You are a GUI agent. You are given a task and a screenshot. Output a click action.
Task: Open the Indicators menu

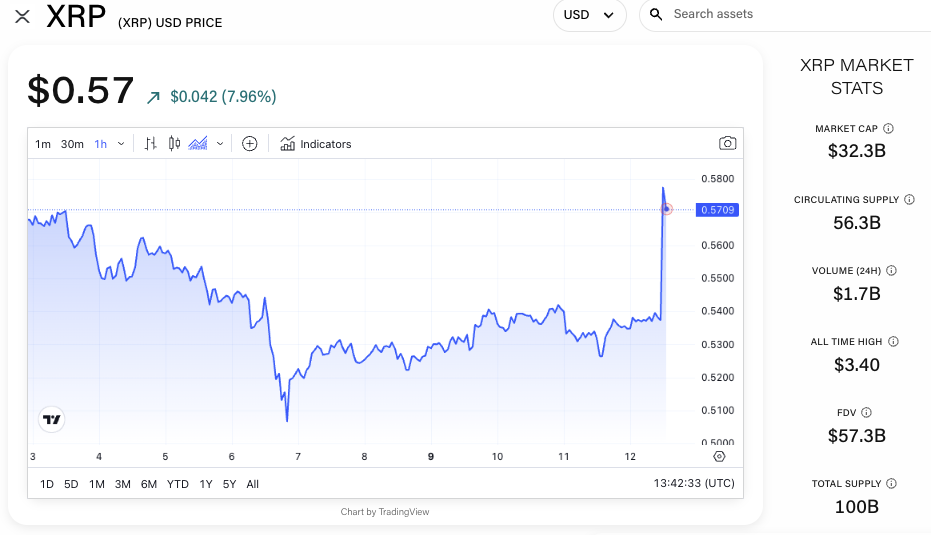tap(316, 144)
